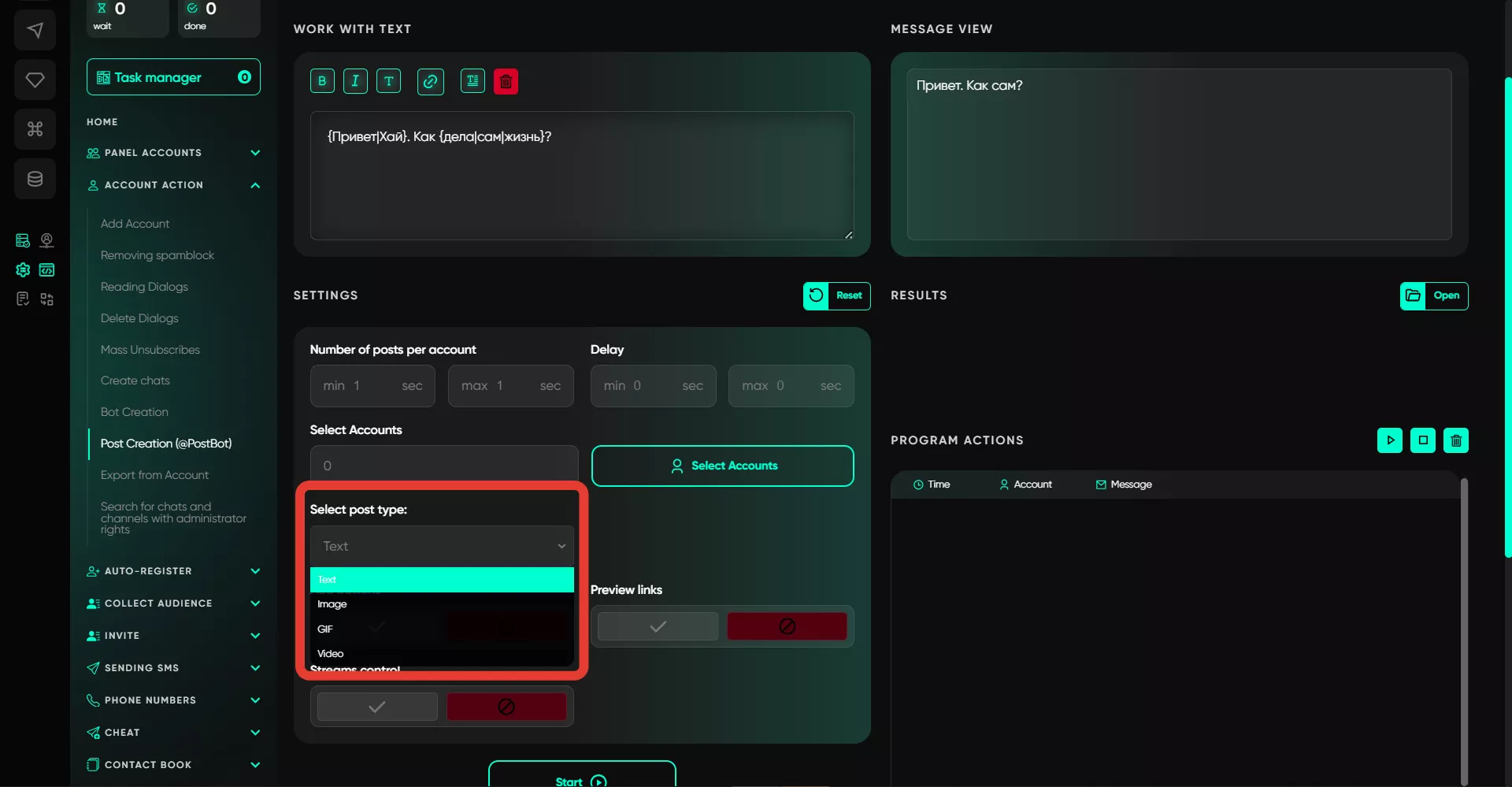Viewport: 1512px width, 787px height.
Task: Open Create chats page
Action: tap(135, 381)
